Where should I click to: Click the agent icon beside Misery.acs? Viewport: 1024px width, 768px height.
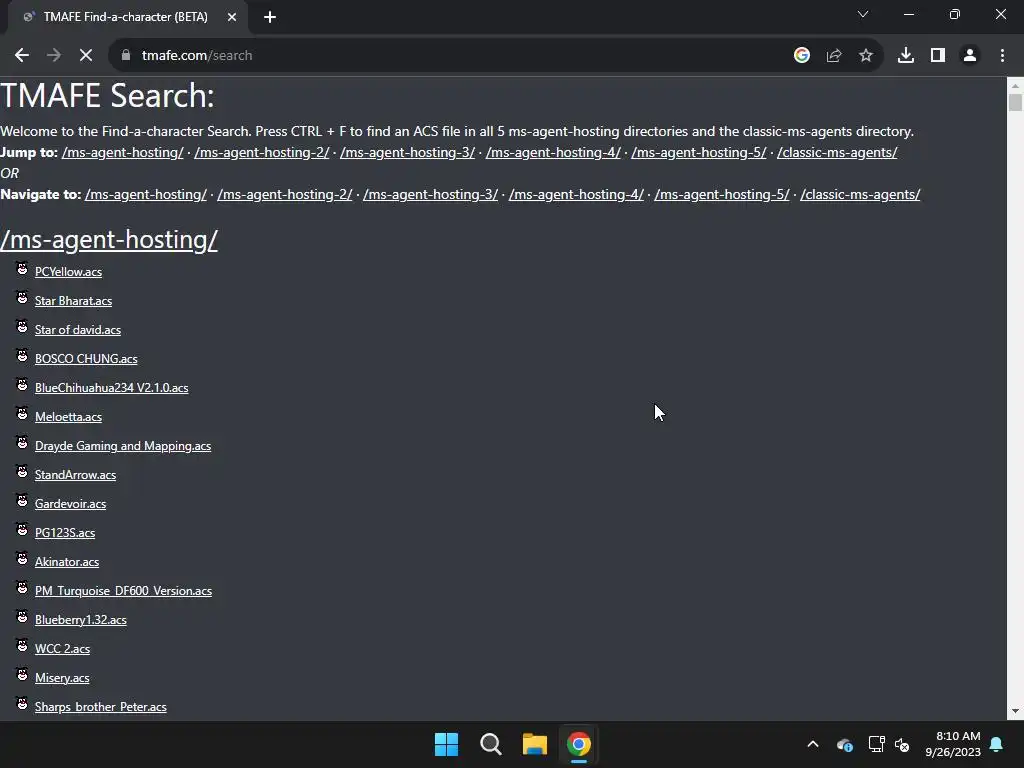click(22, 675)
